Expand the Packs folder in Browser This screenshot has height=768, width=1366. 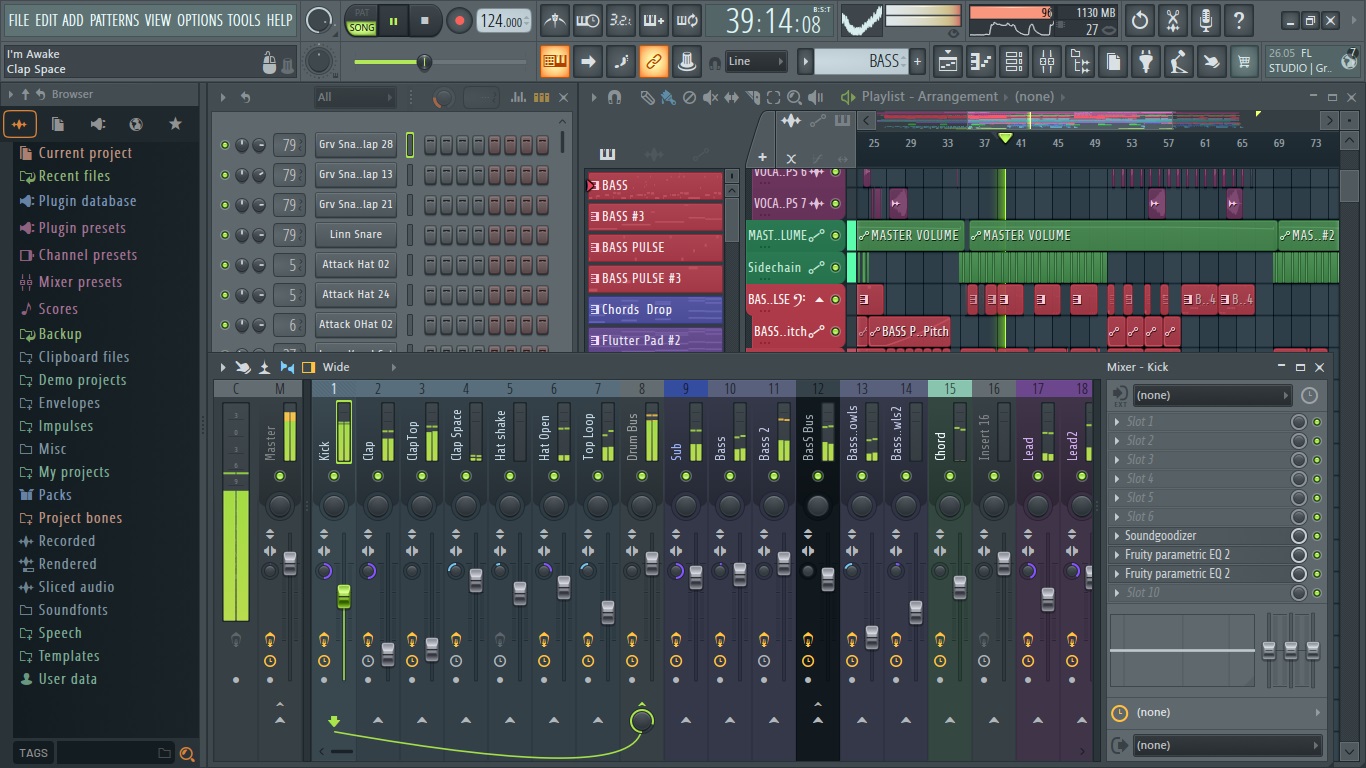tap(54, 495)
